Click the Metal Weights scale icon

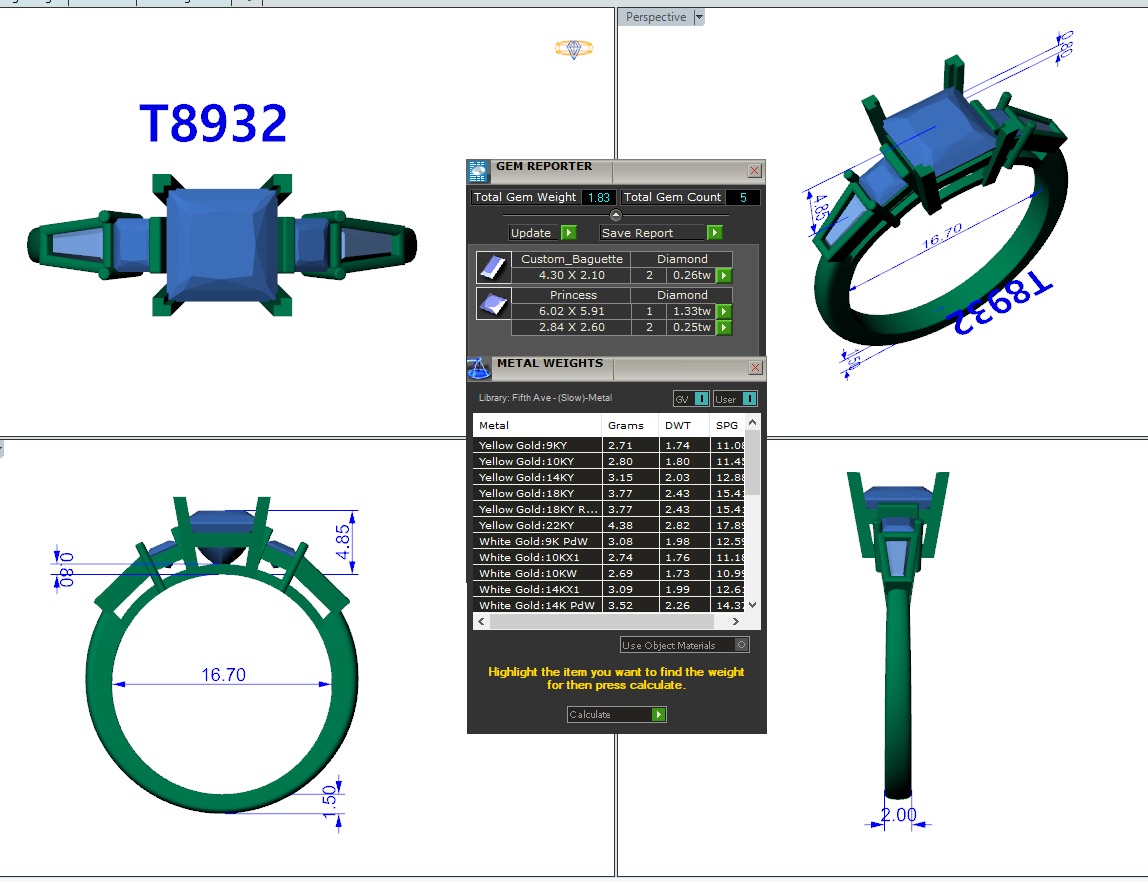(x=479, y=367)
